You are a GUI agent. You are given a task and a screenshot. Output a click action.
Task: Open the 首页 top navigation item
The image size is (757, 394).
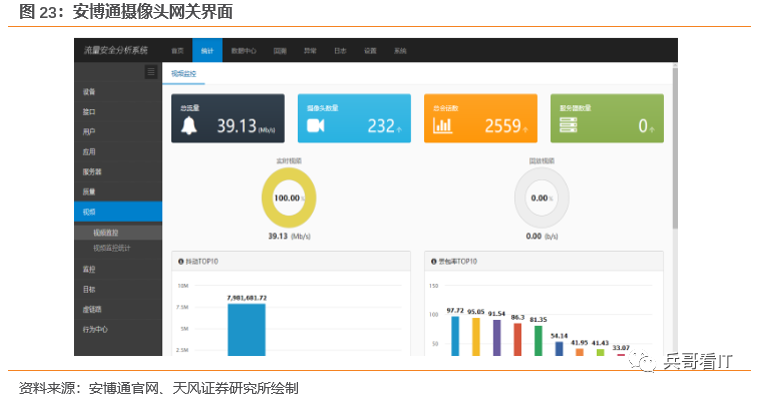[x=178, y=51]
